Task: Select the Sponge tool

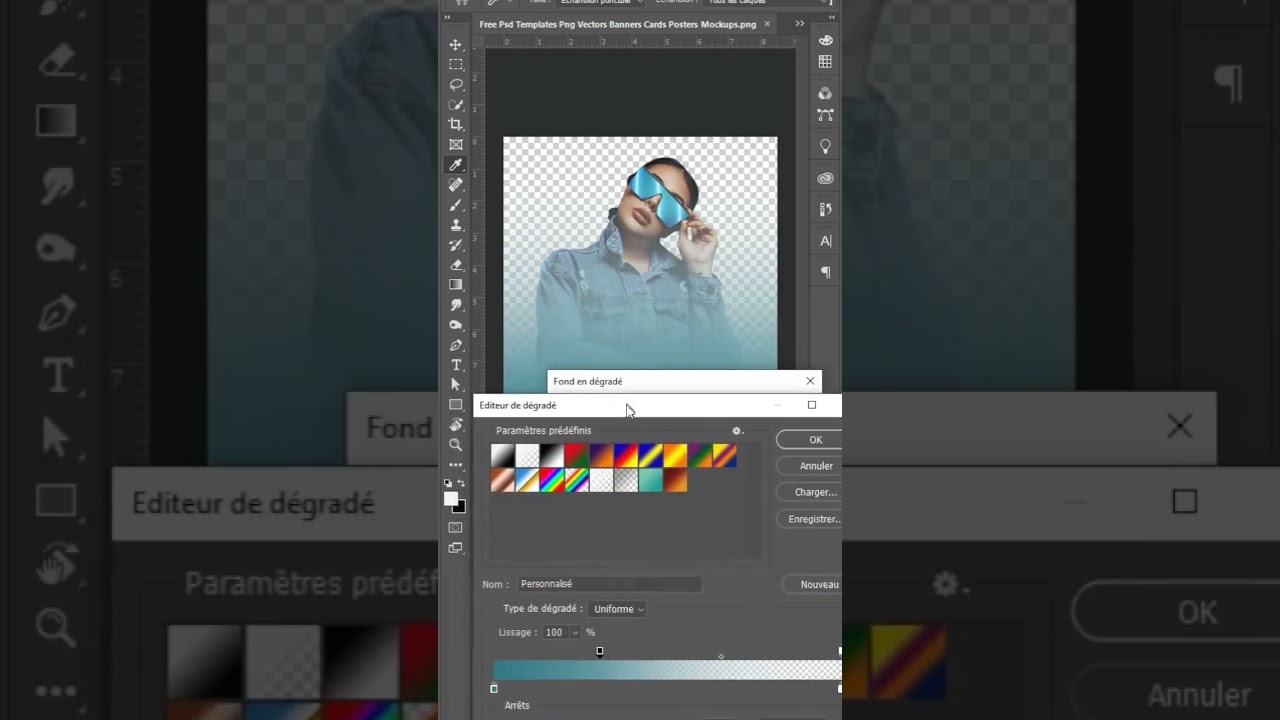Action: pos(456,325)
